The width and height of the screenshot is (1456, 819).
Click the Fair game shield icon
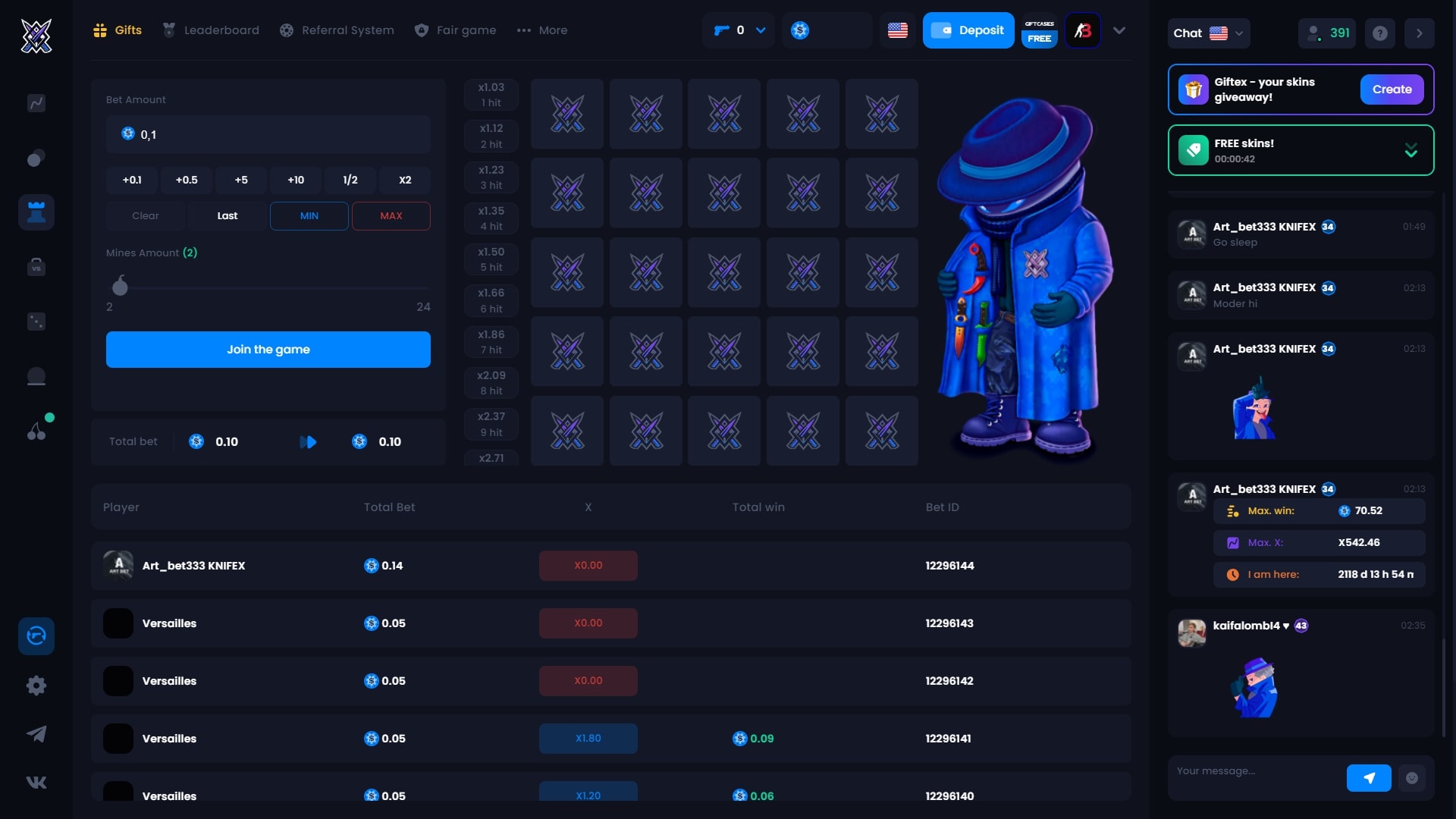(421, 30)
